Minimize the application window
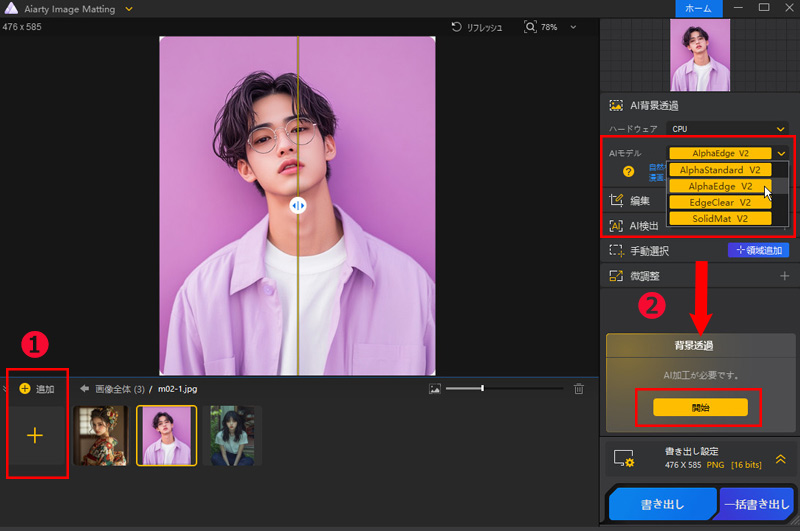The image size is (800, 531). (738, 8)
